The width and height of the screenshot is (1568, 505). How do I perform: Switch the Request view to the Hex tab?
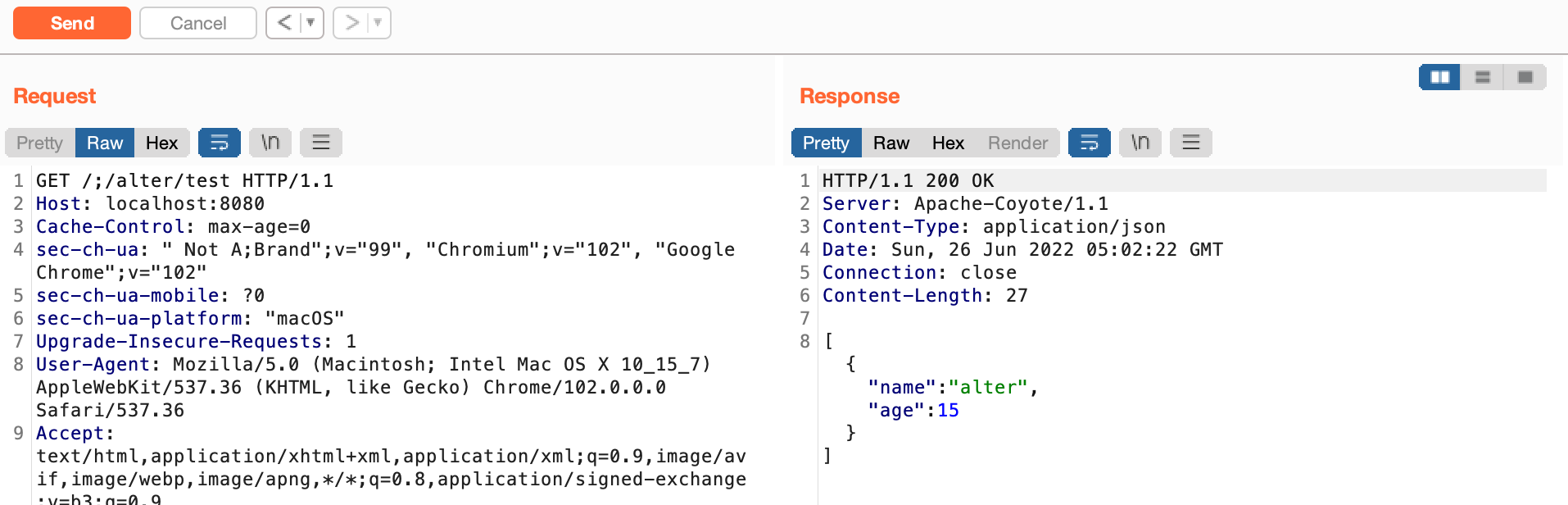(161, 143)
